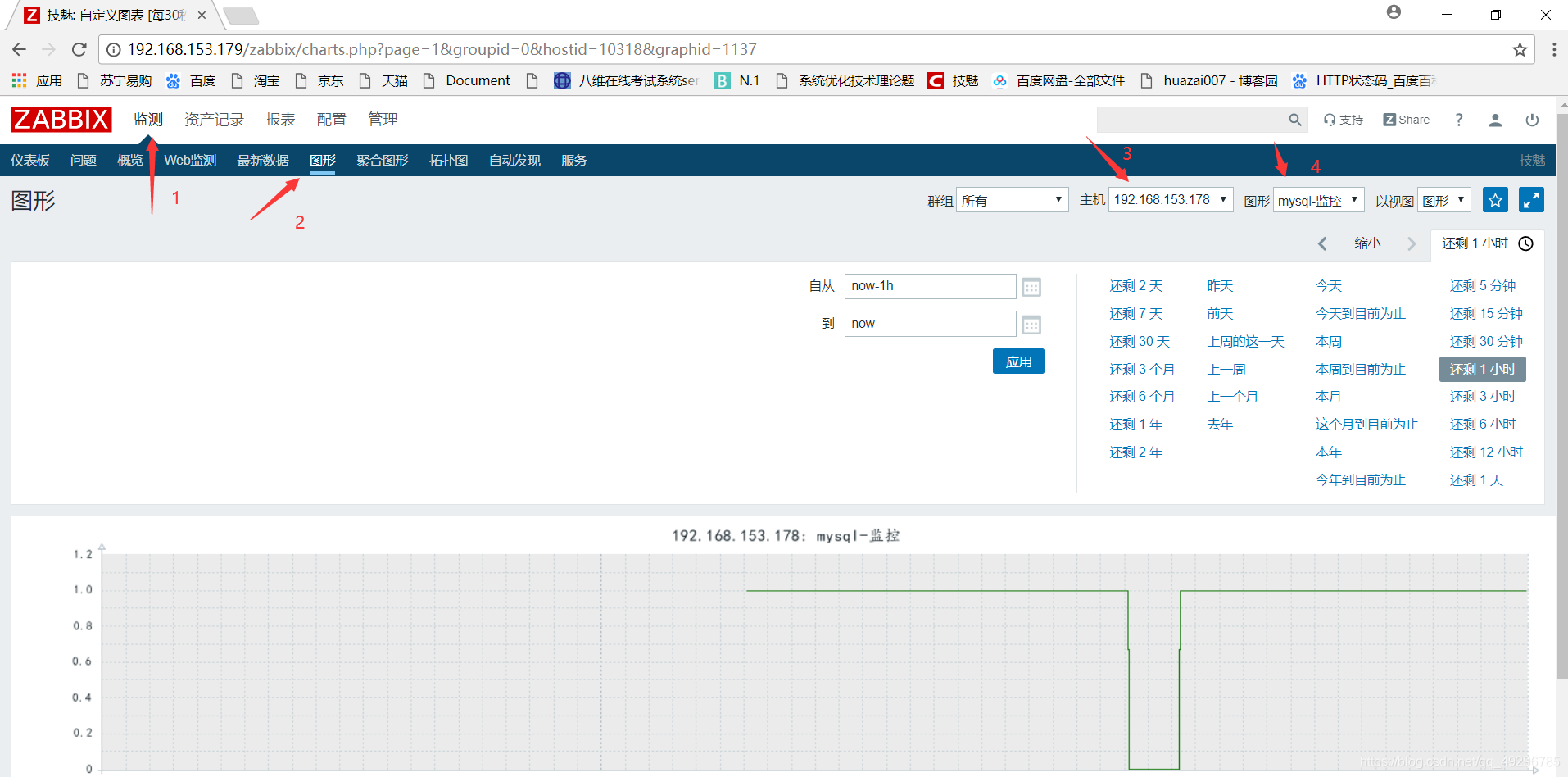Open calendar picker for 到 field

[1031, 325]
